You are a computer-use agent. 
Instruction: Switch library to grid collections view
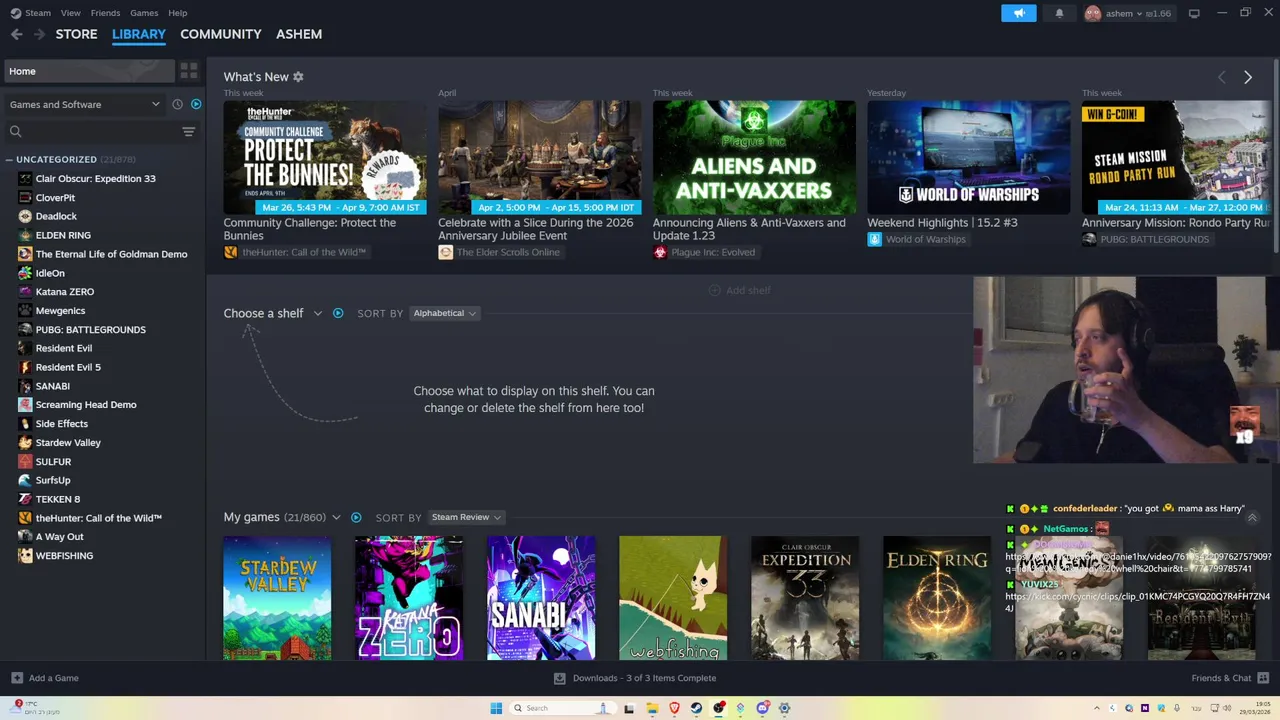(x=189, y=71)
